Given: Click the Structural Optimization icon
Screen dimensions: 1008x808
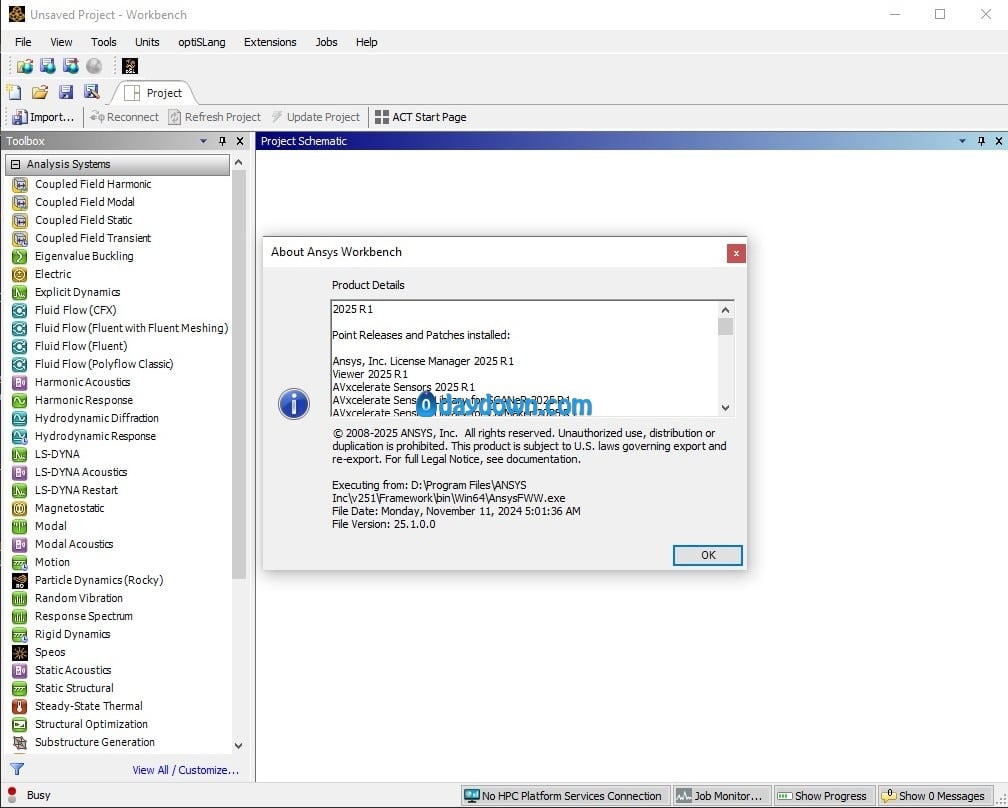Looking at the screenshot, I should [x=20, y=724].
